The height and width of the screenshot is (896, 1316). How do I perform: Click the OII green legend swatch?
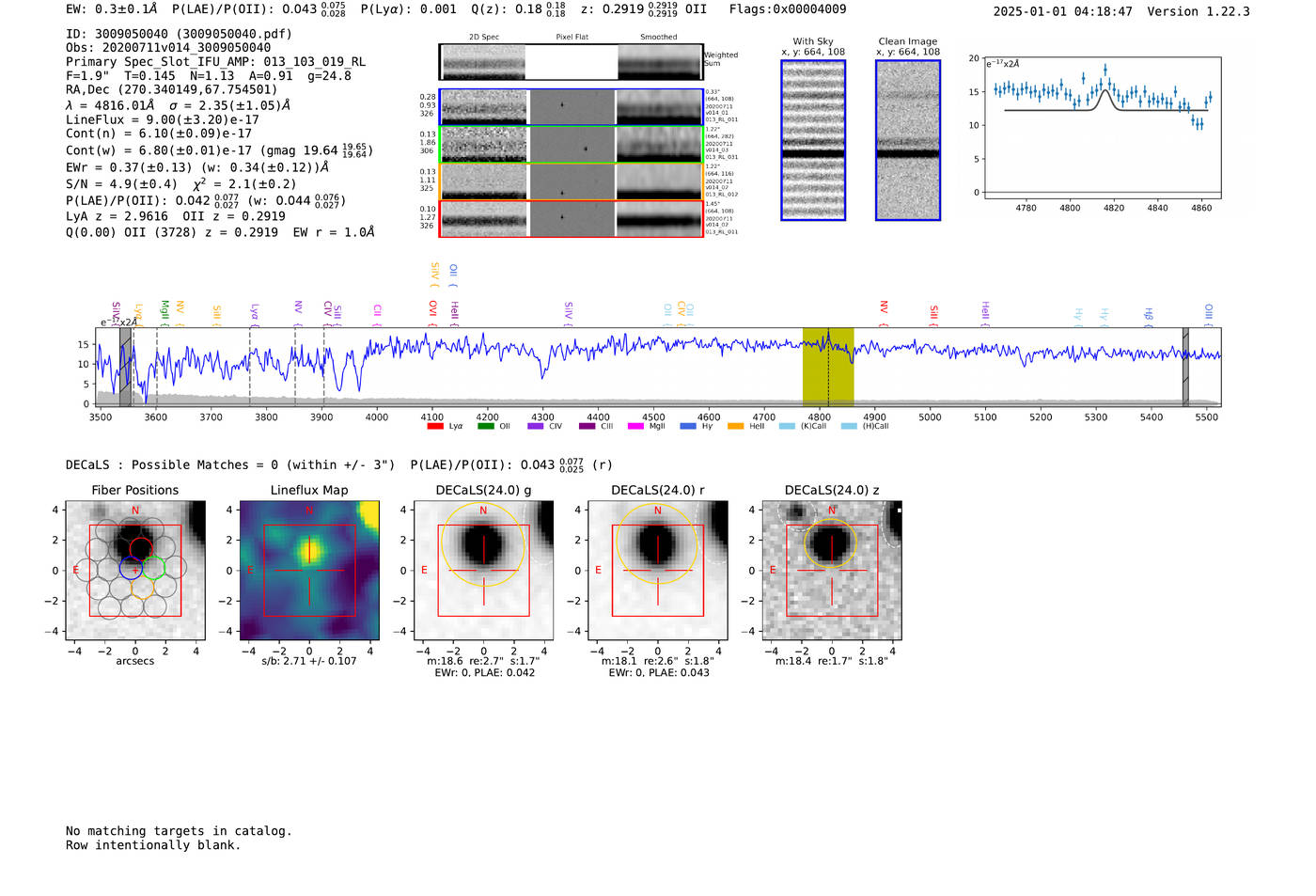(x=485, y=426)
